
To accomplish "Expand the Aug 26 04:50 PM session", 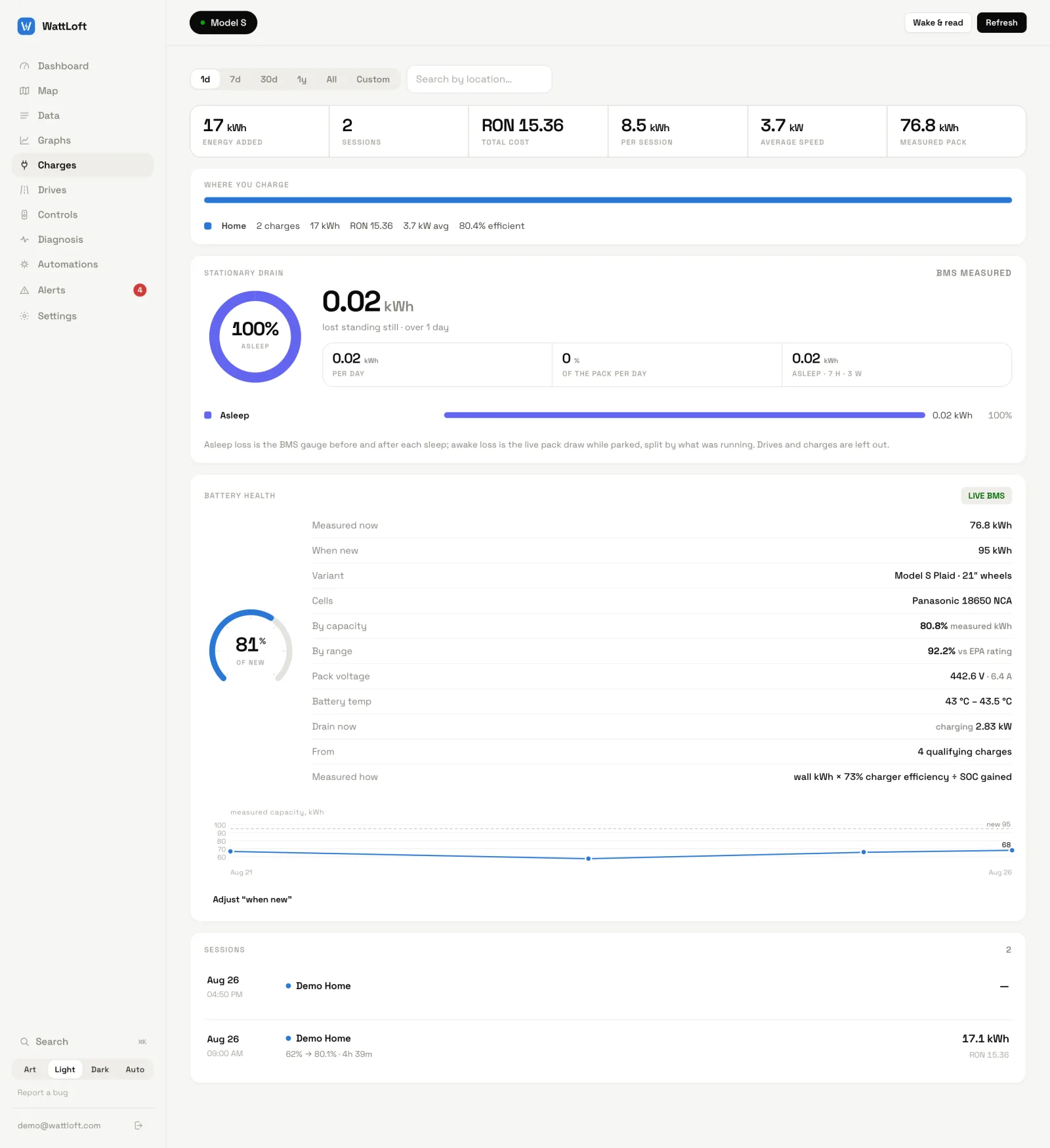I will pos(608,987).
